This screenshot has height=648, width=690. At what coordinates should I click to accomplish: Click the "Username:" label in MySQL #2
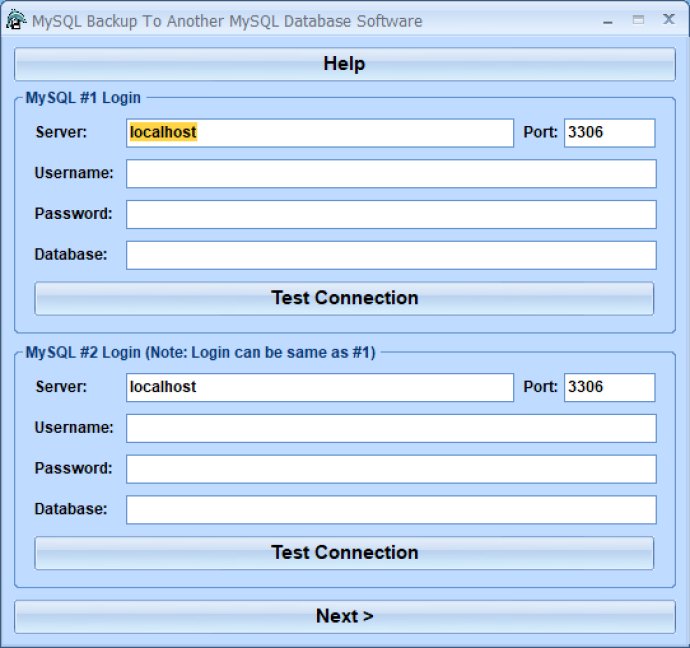(x=74, y=428)
